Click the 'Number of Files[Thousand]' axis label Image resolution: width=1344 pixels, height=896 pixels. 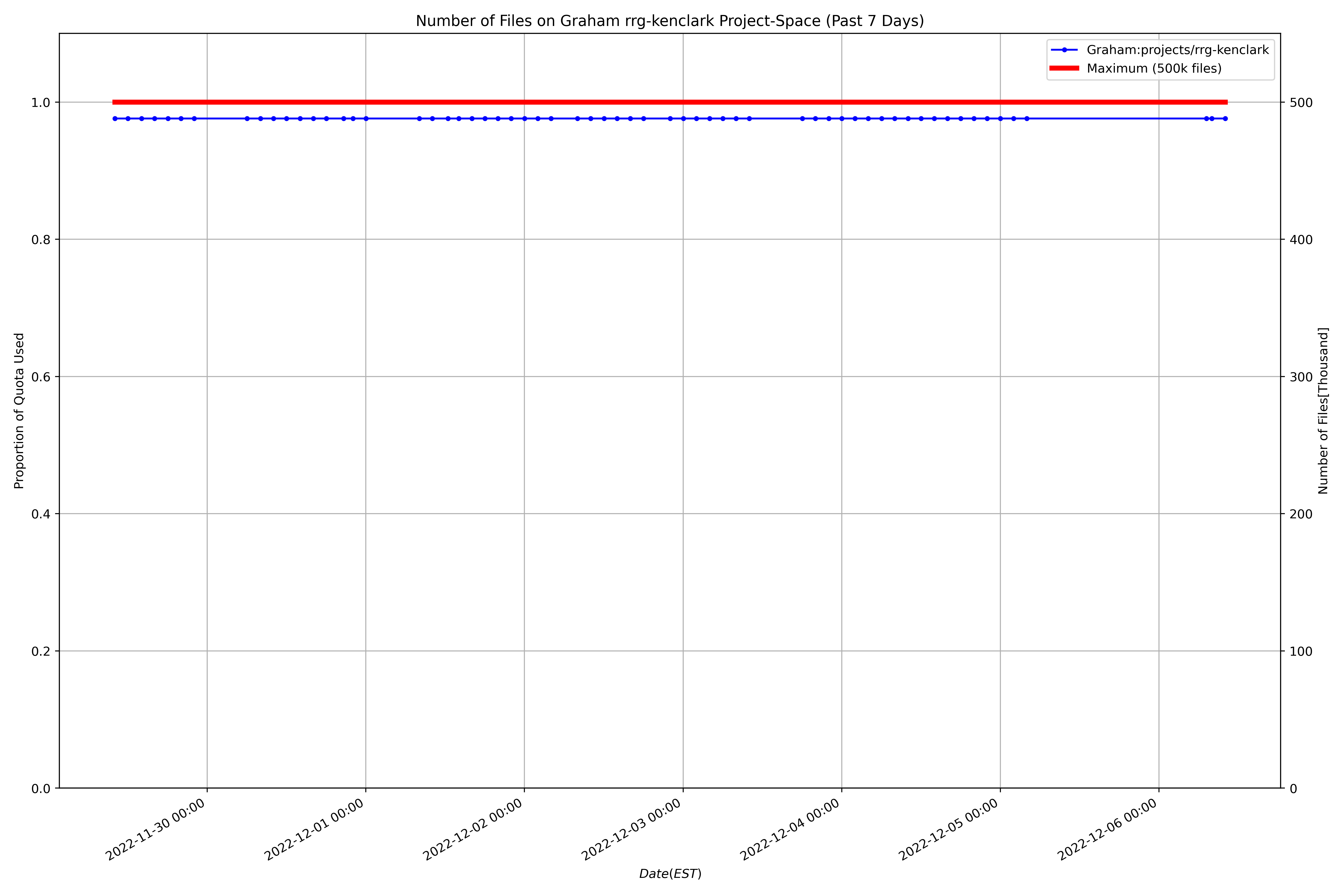click(1323, 411)
